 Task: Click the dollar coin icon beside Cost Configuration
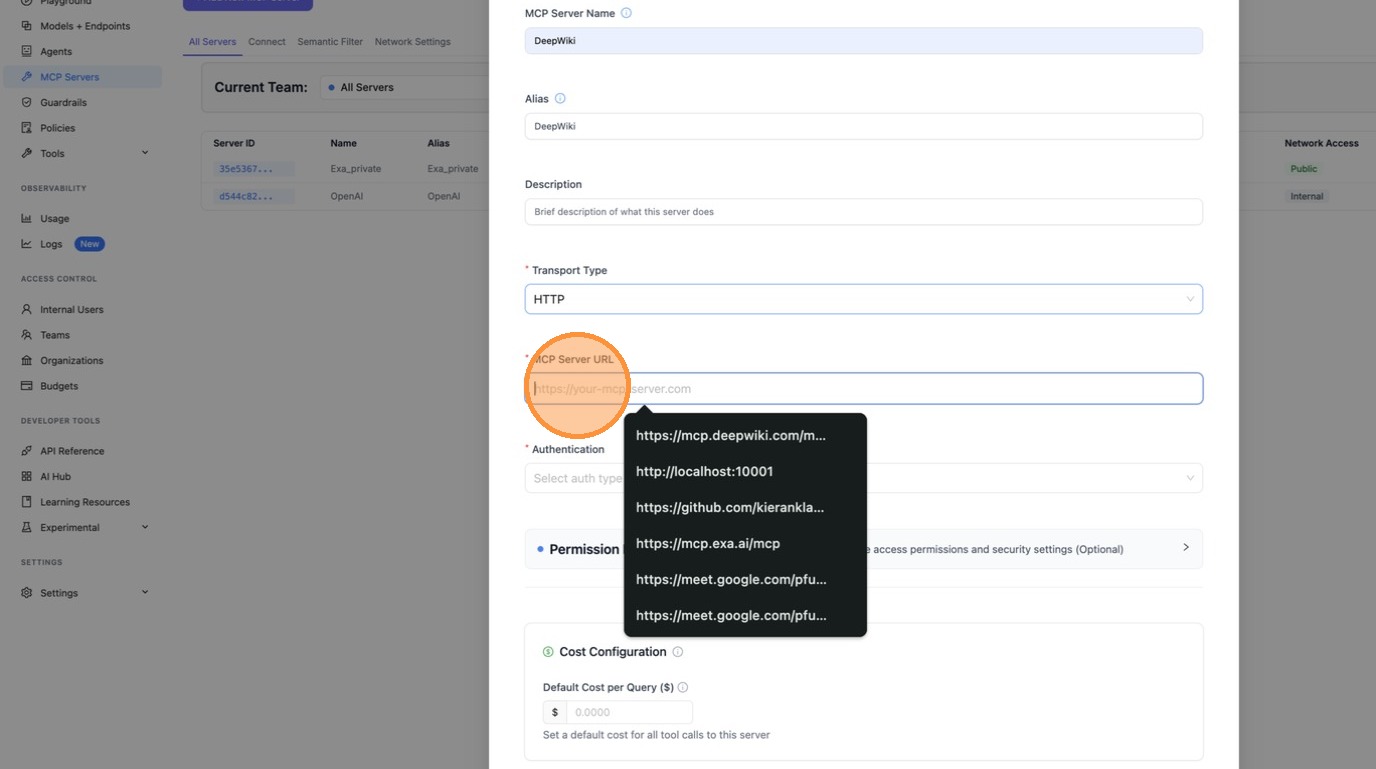tap(548, 652)
